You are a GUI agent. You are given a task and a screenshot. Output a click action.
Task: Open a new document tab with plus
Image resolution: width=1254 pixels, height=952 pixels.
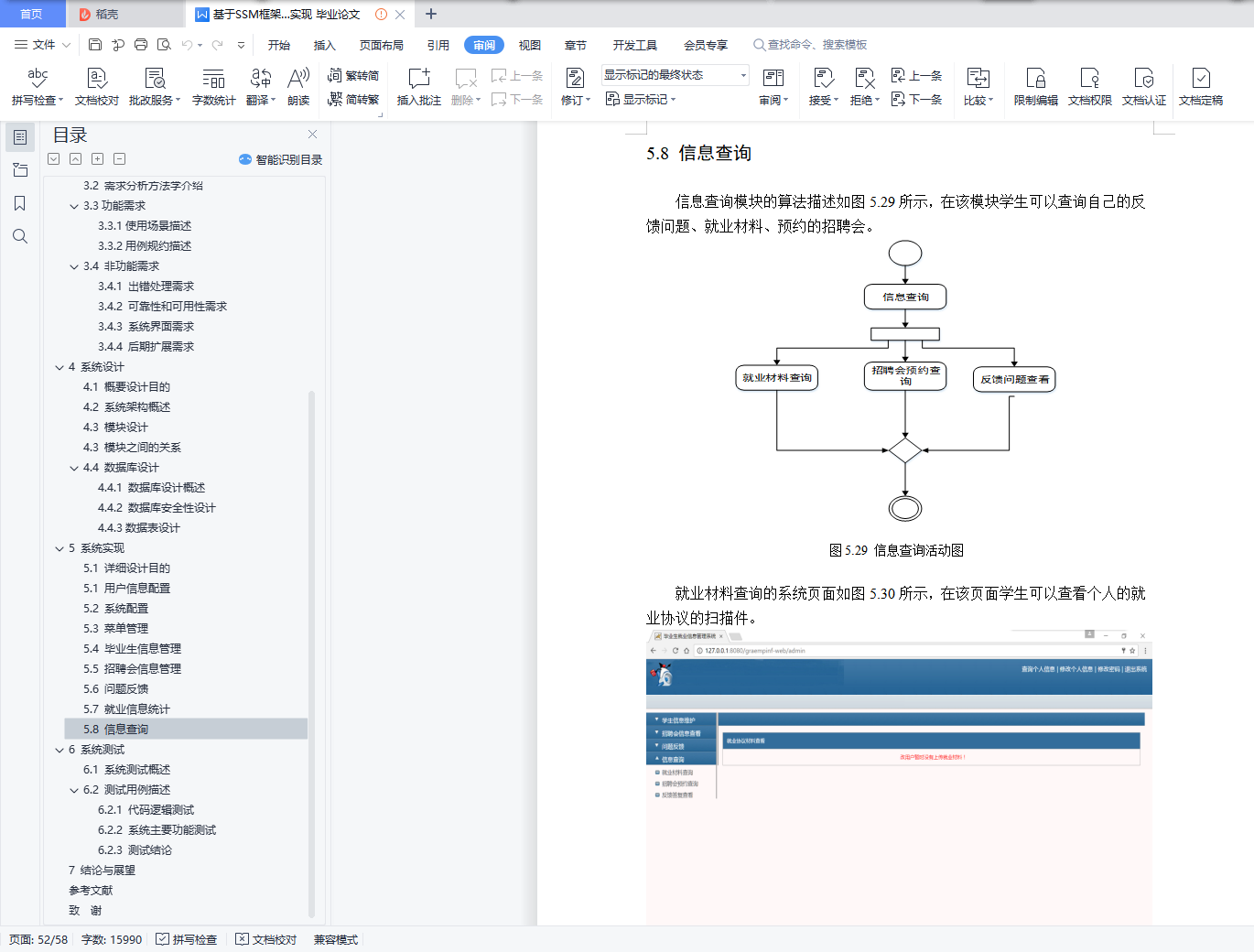pyautogui.click(x=431, y=14)
